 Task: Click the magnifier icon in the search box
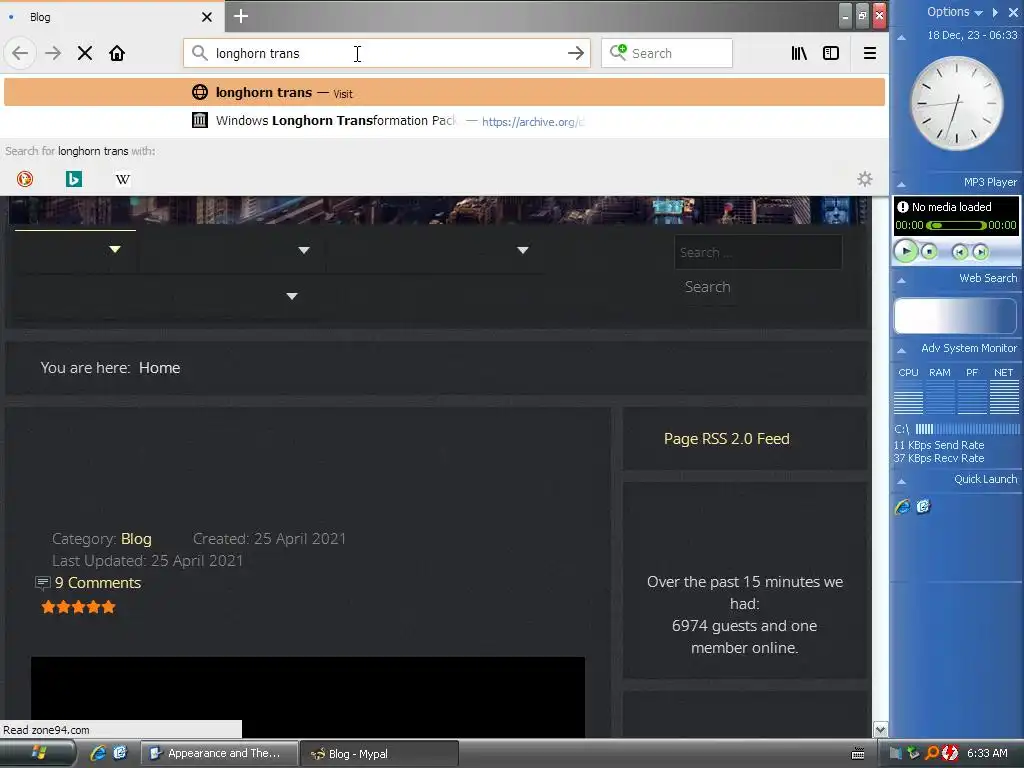click(x=618, y=52)
